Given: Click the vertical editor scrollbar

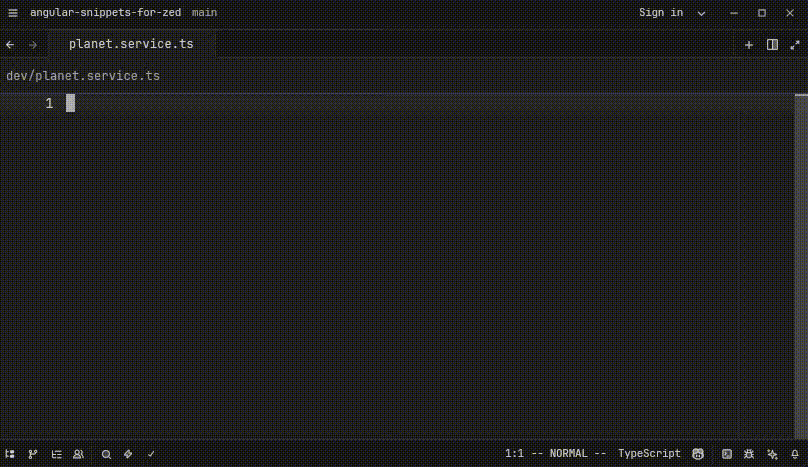Looking at the screenshot, I should 801,265.
